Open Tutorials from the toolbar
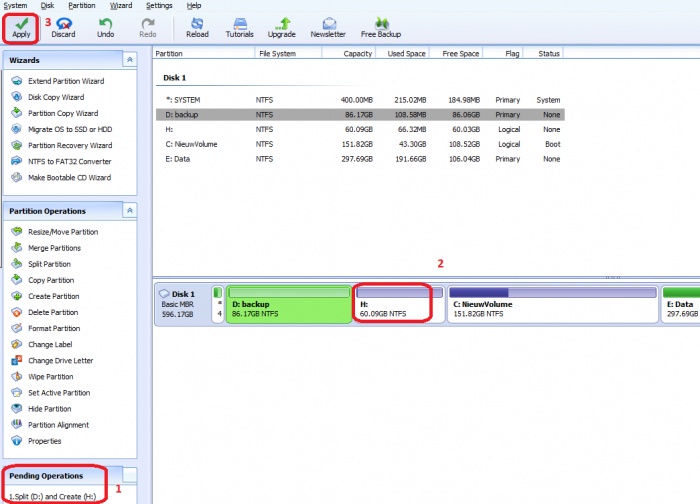Image resolution: width=700 pixels, height=504 pixels. click(239, 23)
